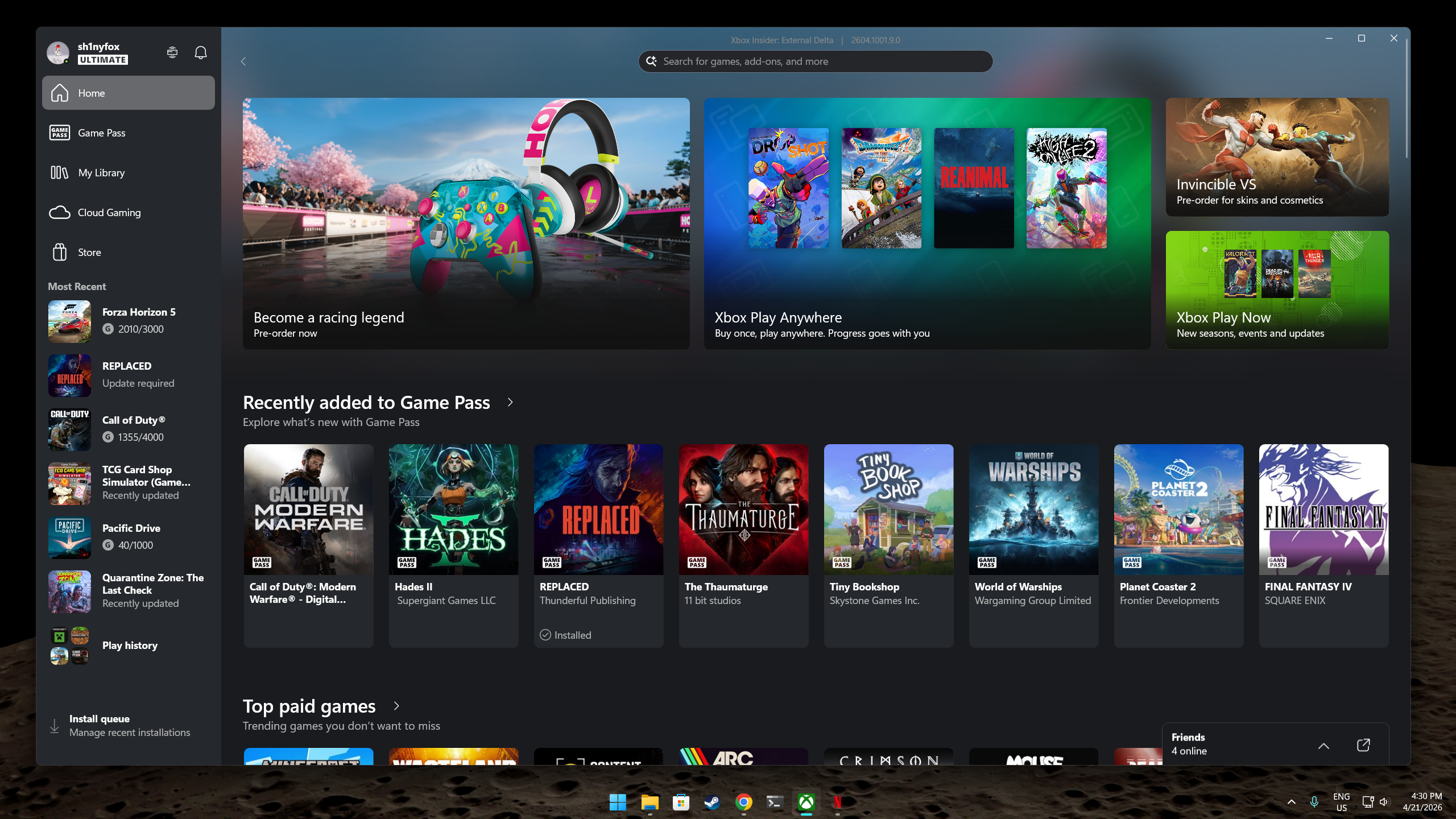Click the sh1nyfox profile avatar
Screen dimensions: 1456x819
pos(58,52)
